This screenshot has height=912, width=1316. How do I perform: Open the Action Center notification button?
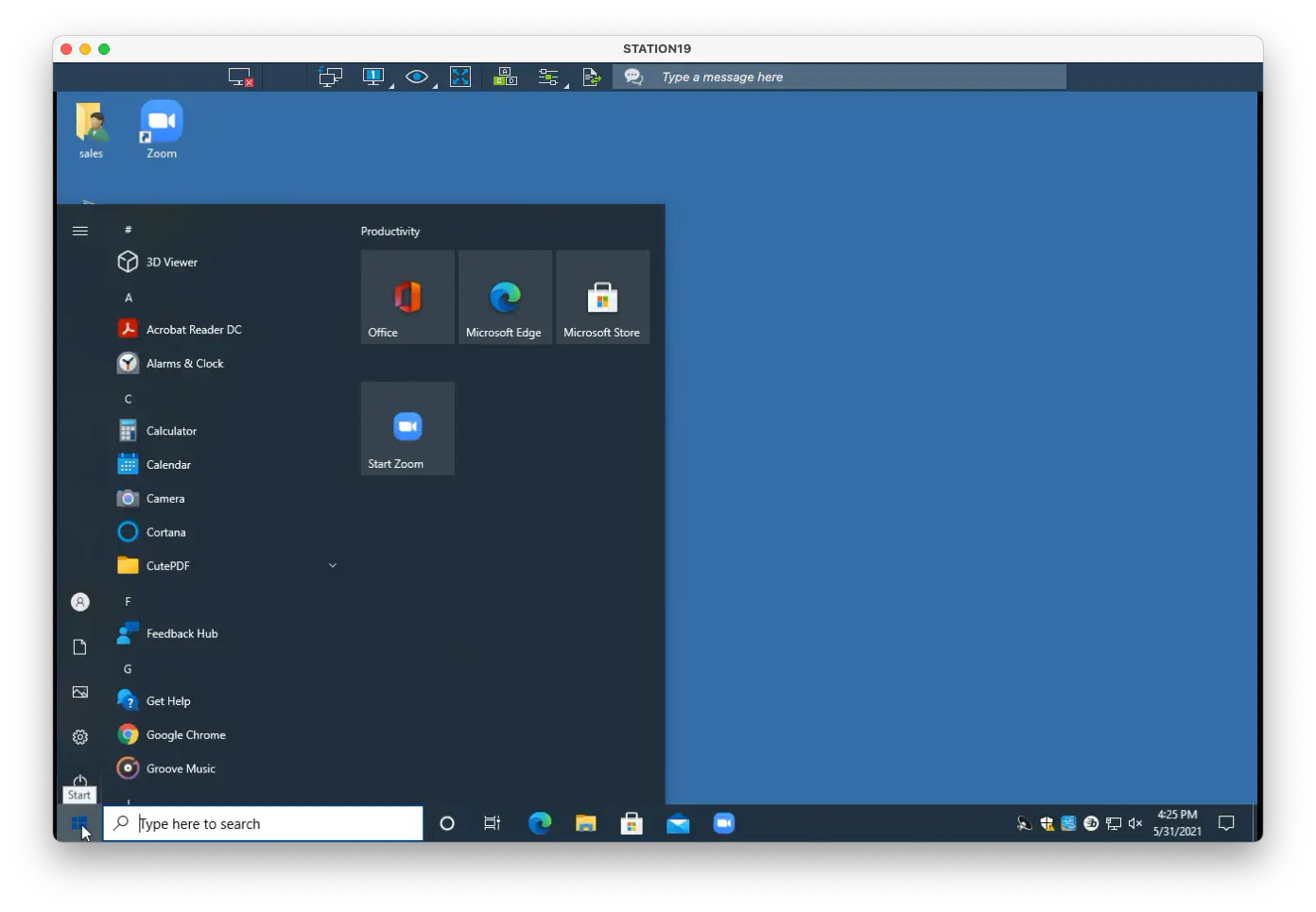point(1226,824)
